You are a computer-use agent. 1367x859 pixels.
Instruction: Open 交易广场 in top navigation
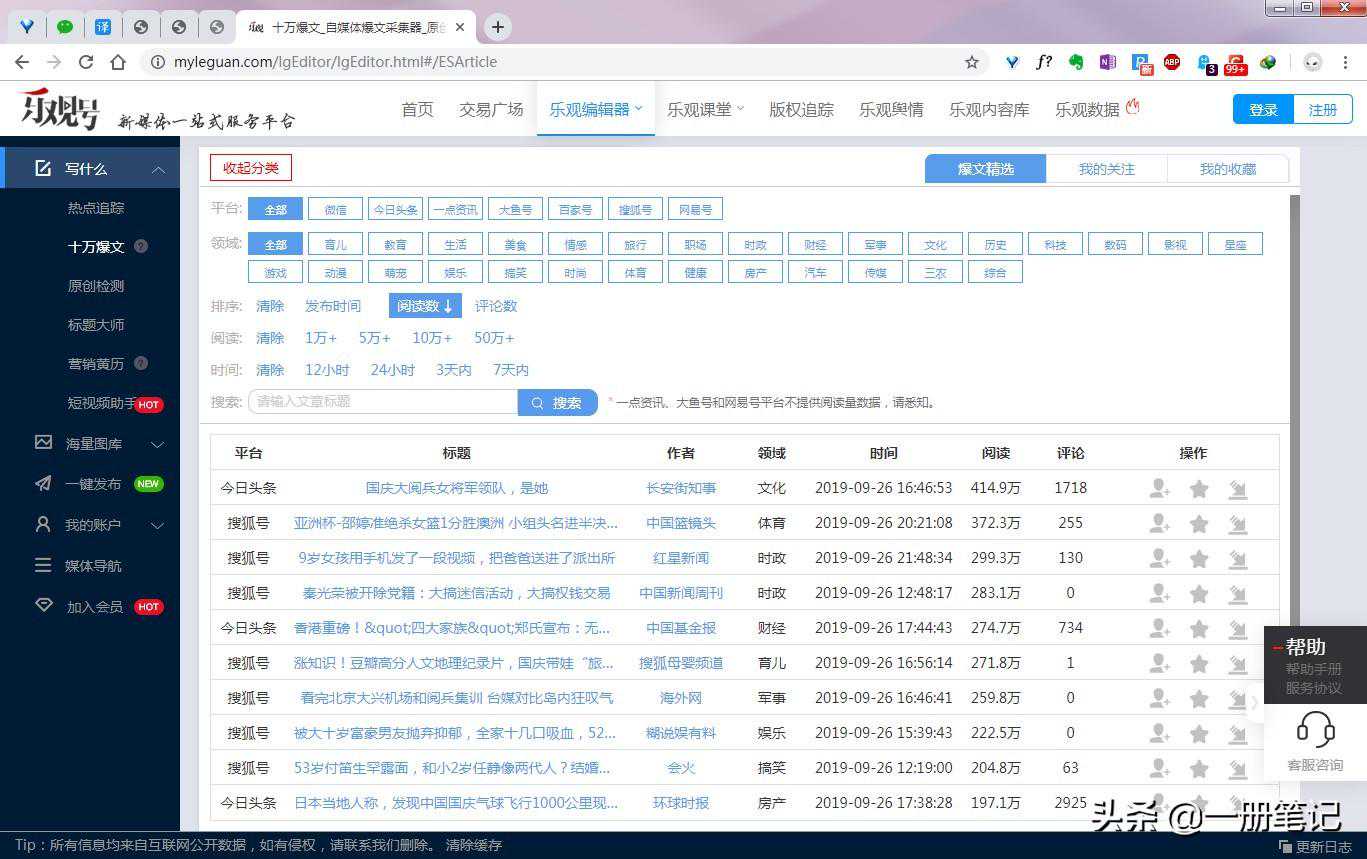click(x=491, y=109)
